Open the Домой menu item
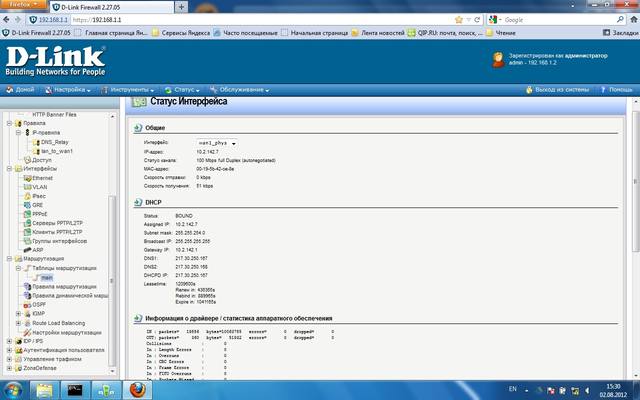This screenshot has width=640, height=400. (x=20, y=90)
